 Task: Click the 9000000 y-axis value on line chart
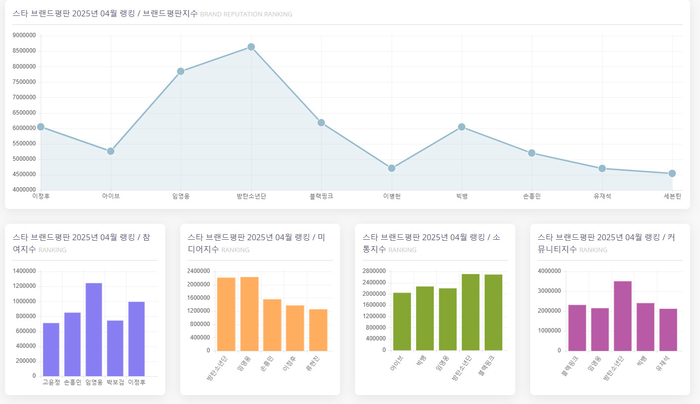pyautogui.click(x=24, y=35)
